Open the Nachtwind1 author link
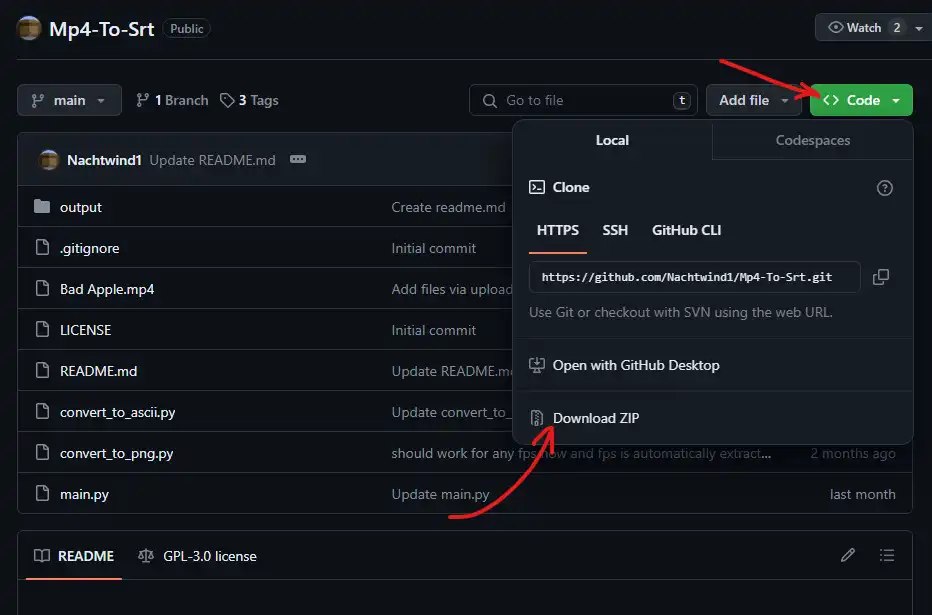The image size is (932, 615). click(104, 160)
